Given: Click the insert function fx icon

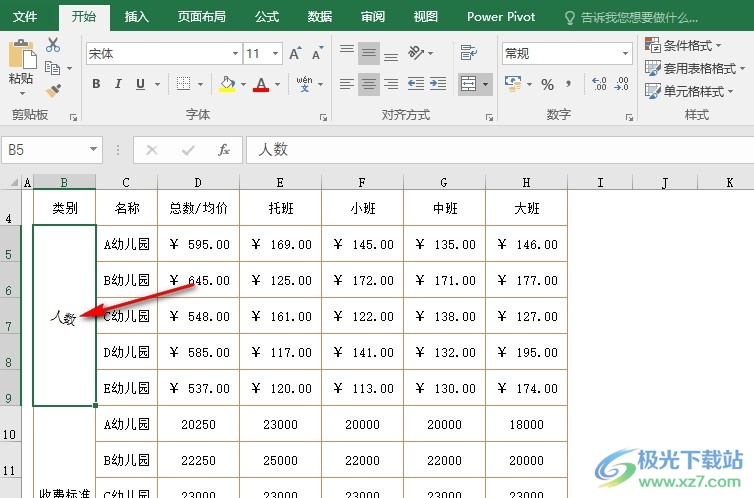Looking at the screenshot, I should coord(224,150).
